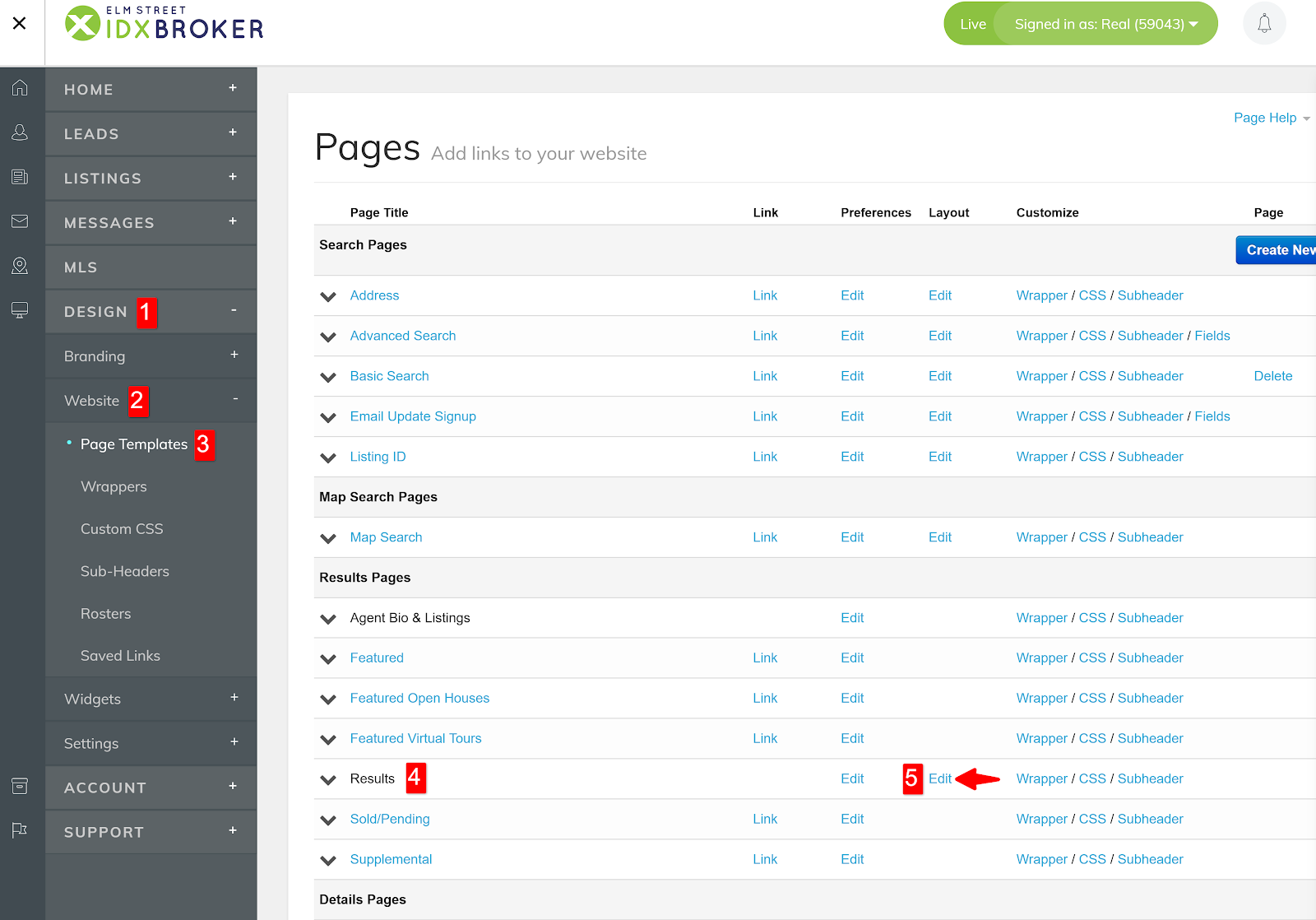Open the Signed in as account dropdown
Viewport: 1316px width, 920px height.
[1105, 24]
